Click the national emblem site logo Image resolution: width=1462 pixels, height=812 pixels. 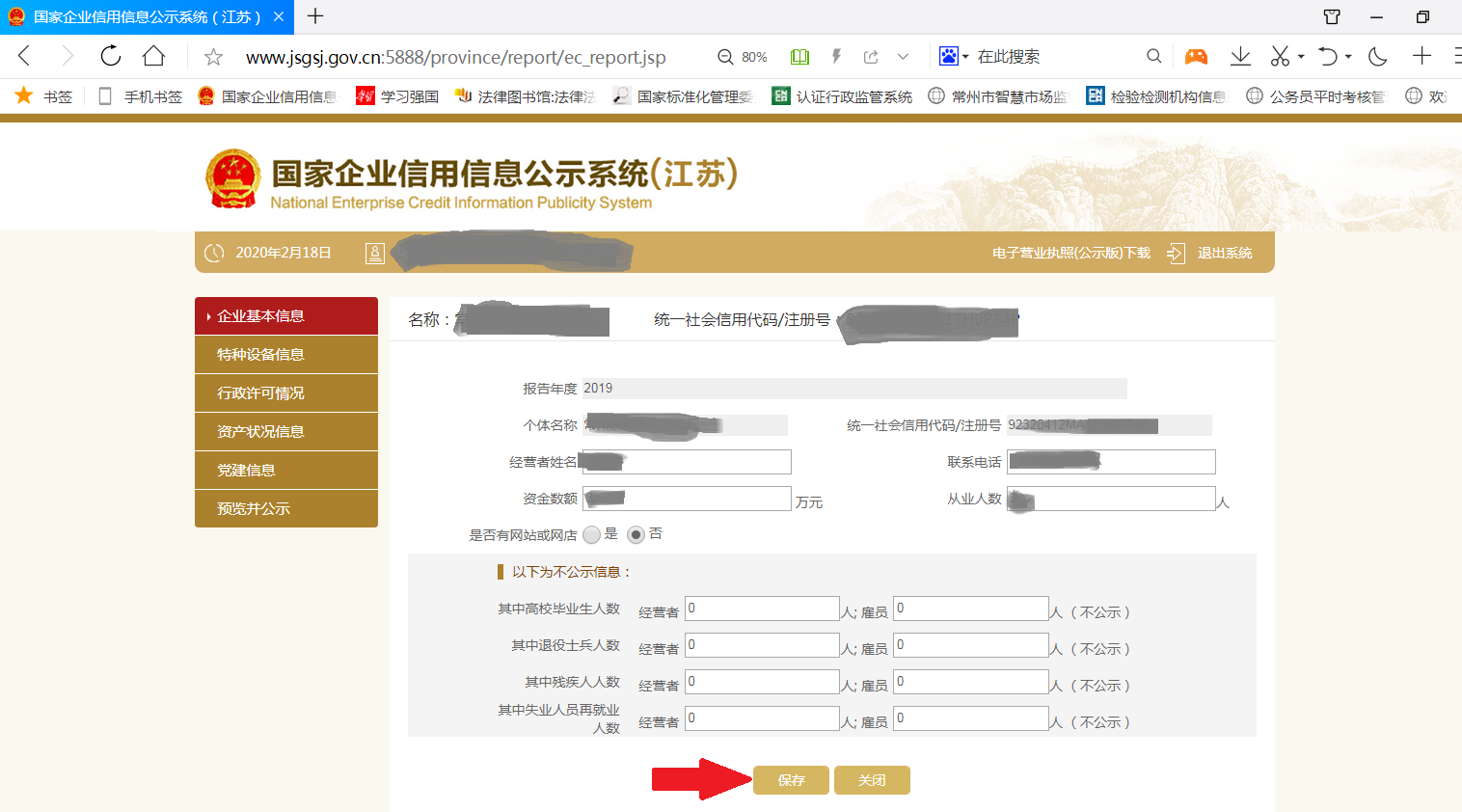233,178
